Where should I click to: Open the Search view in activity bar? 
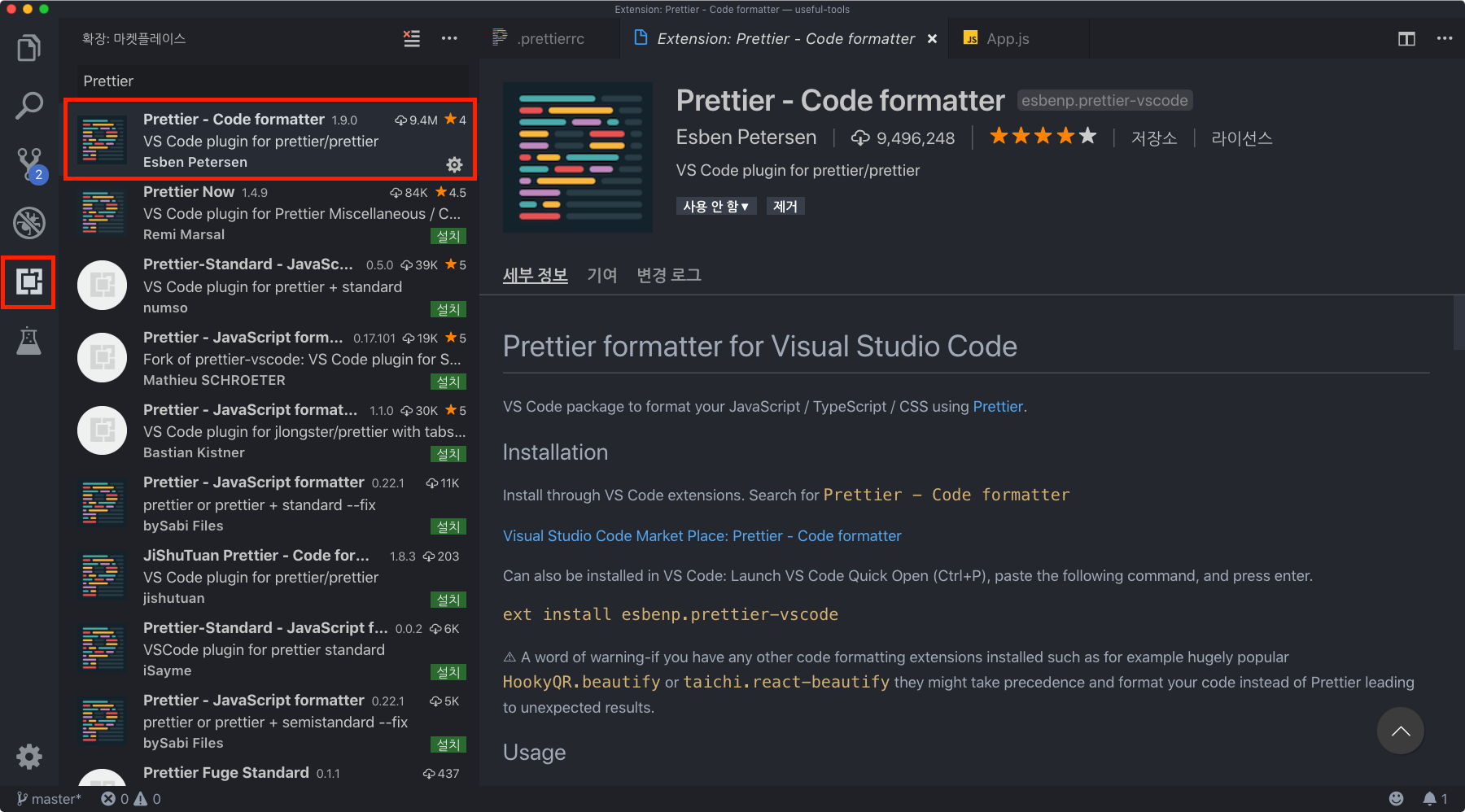tap(29, 105)
